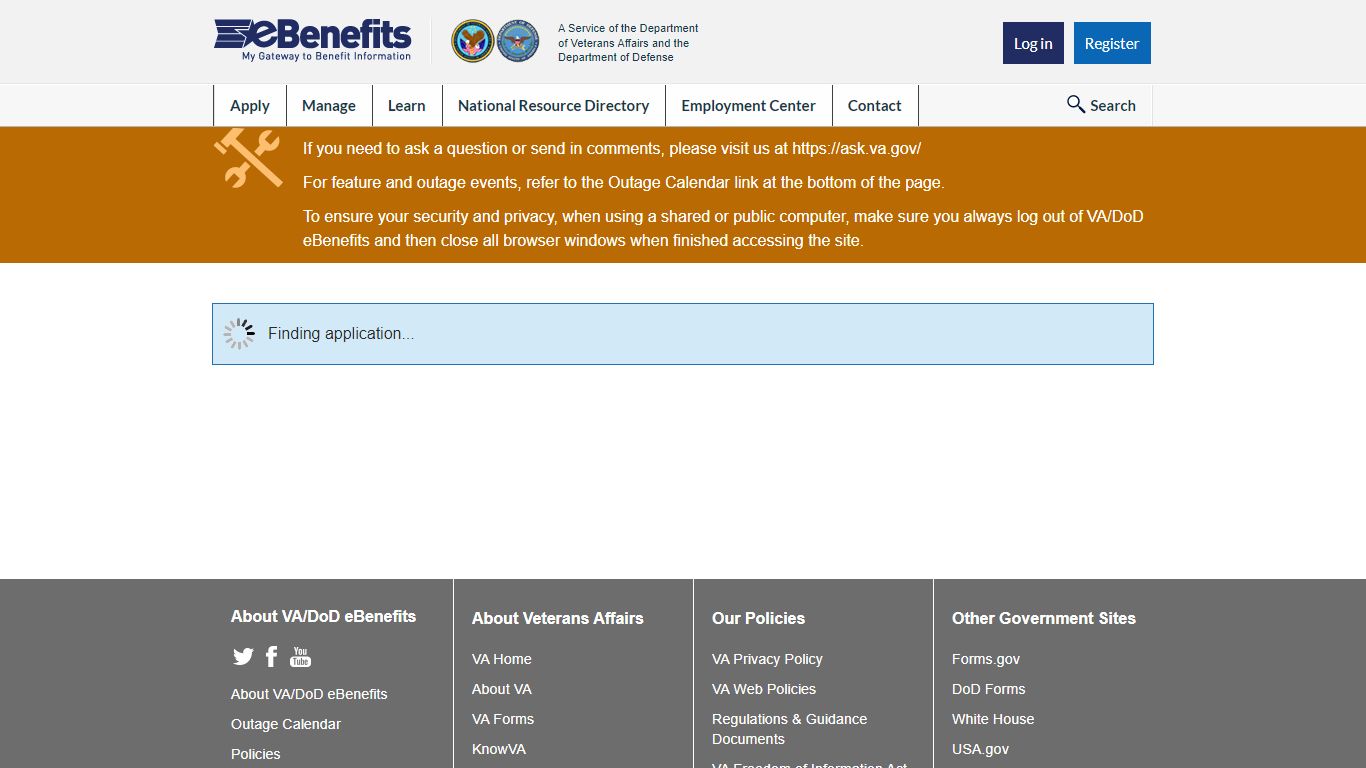
Task: Click the loading spinner icon
Action: pos(239,334)
